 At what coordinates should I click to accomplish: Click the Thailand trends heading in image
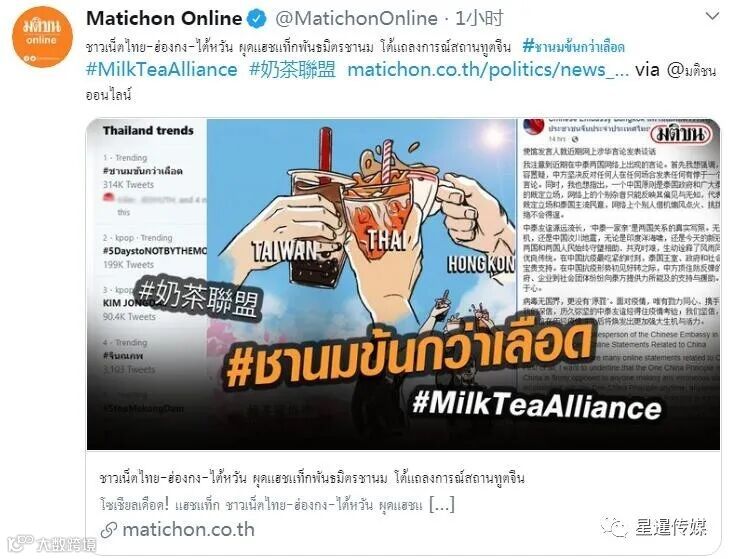coord(148,131)
